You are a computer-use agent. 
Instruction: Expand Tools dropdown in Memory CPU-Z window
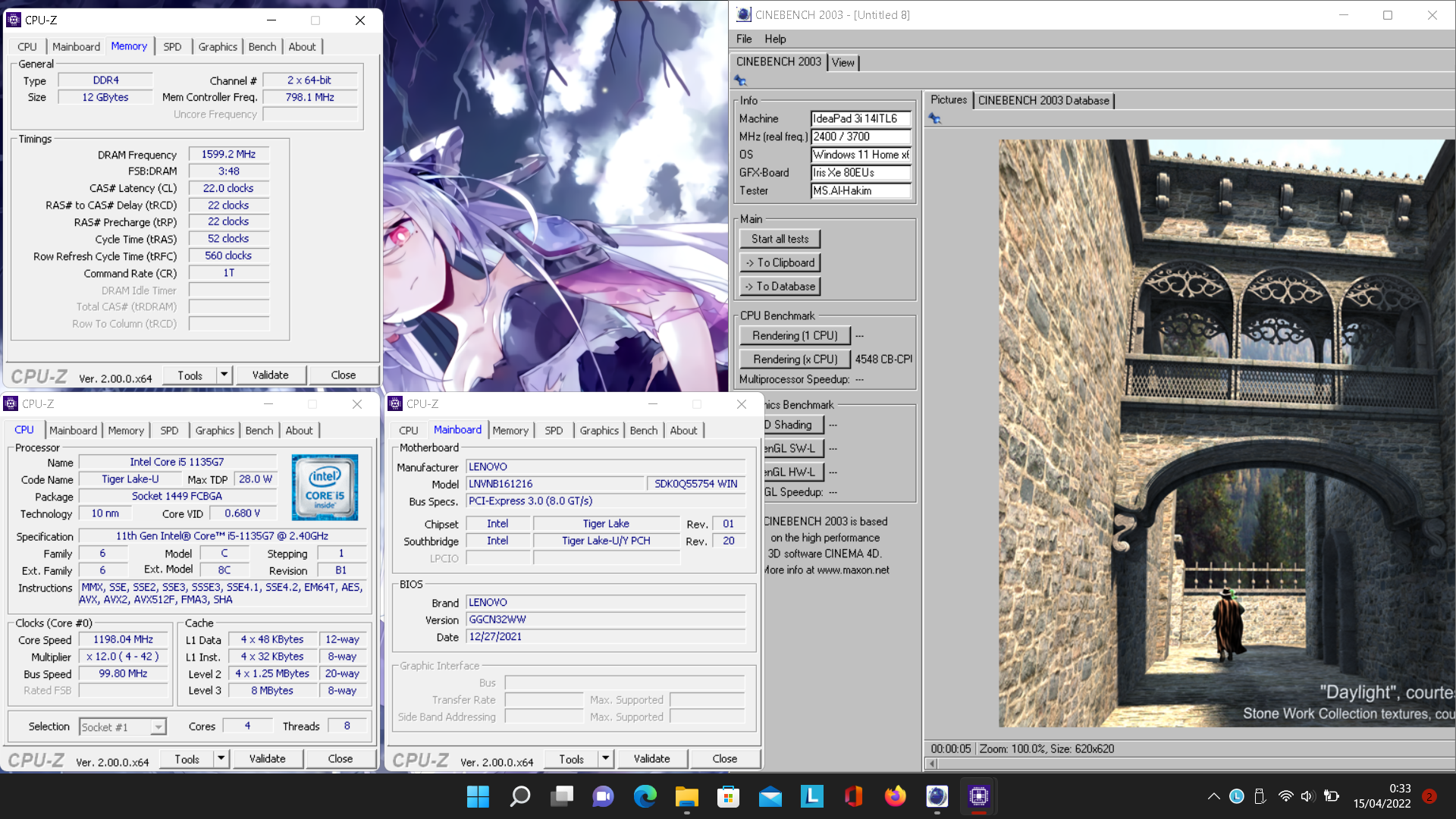224,375
